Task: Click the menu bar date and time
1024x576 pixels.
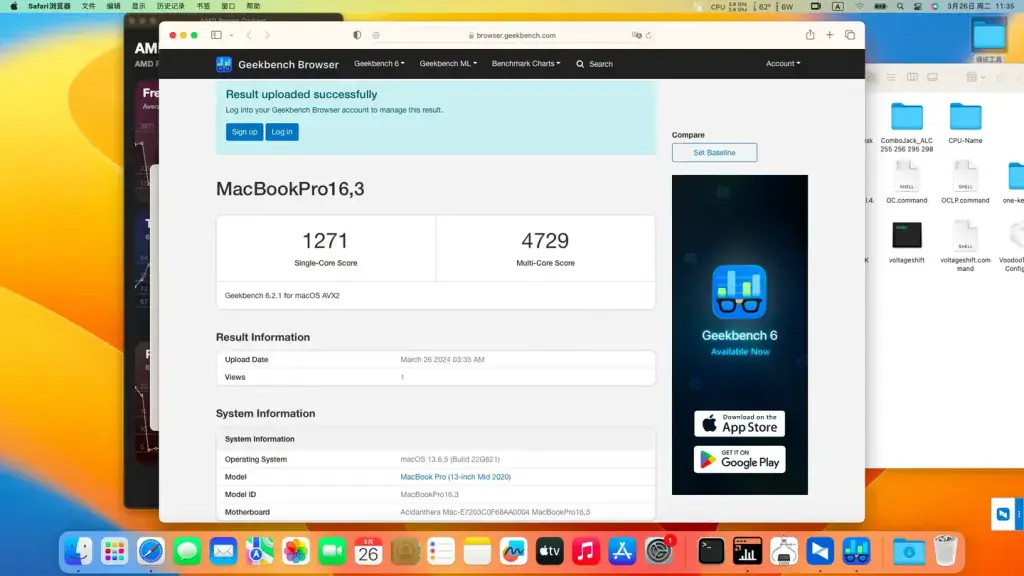Action: [981, 6]
